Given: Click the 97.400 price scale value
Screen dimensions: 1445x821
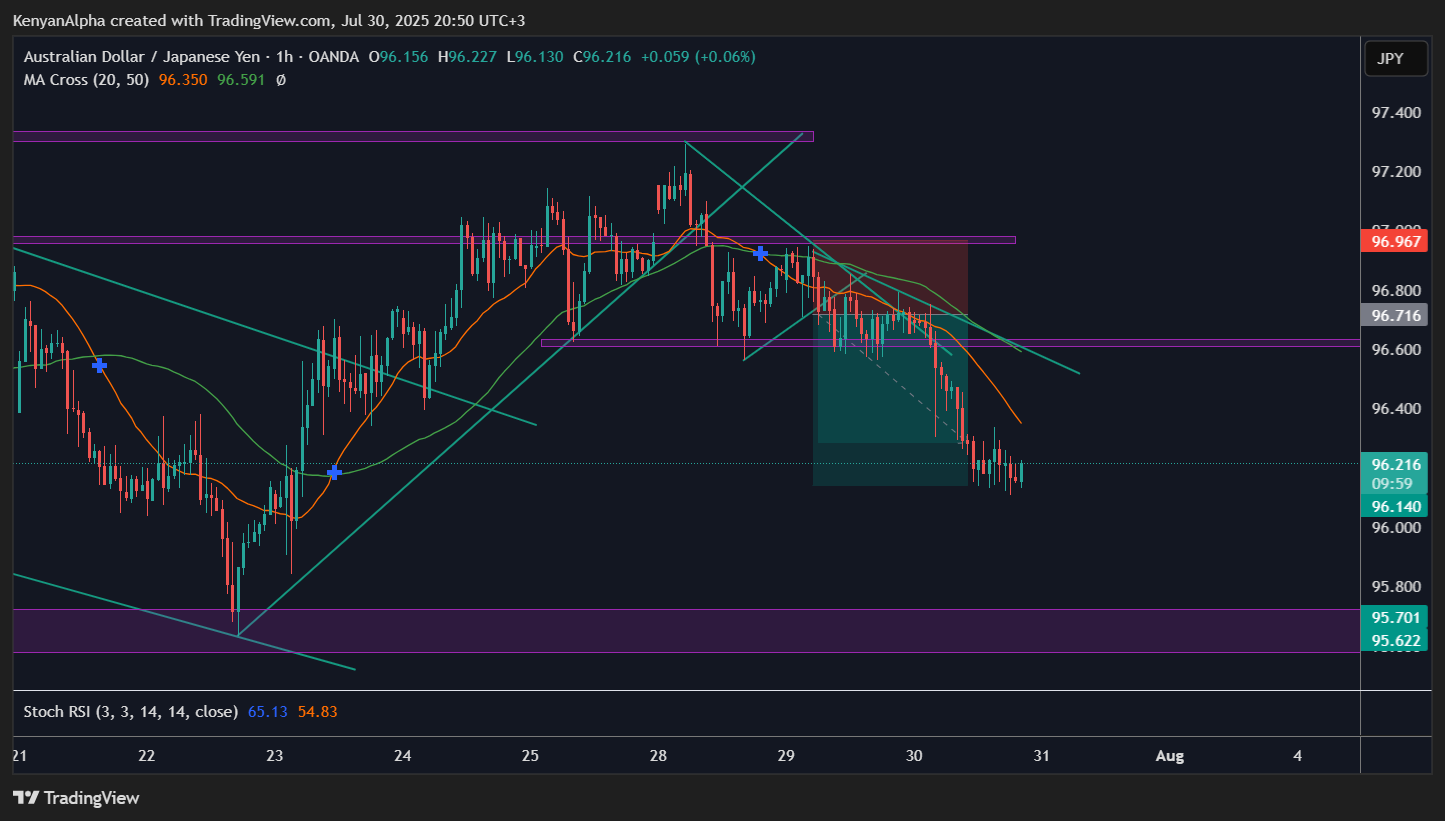Looking at the screenshot, I should 1396,113.
